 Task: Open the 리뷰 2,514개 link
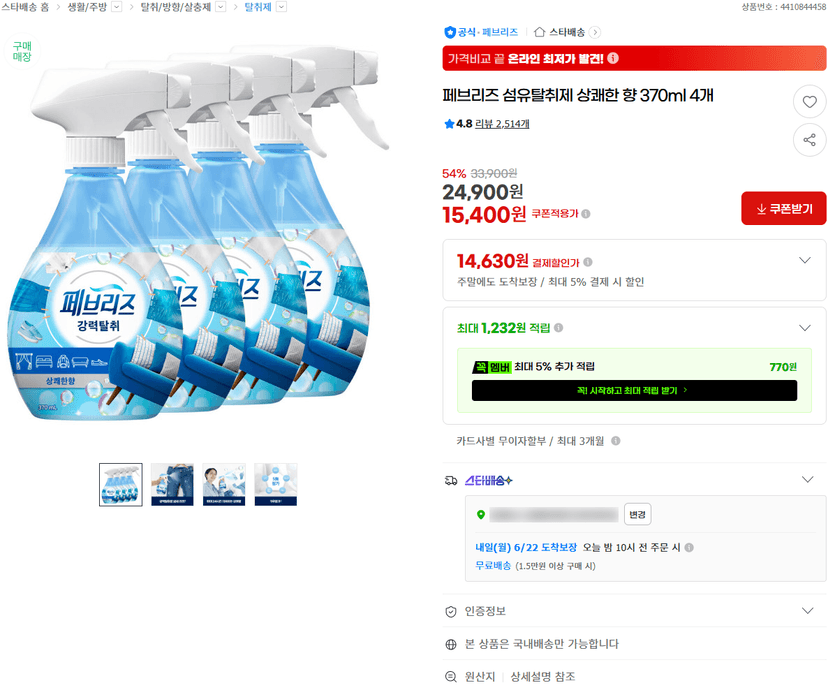(502, 124)
